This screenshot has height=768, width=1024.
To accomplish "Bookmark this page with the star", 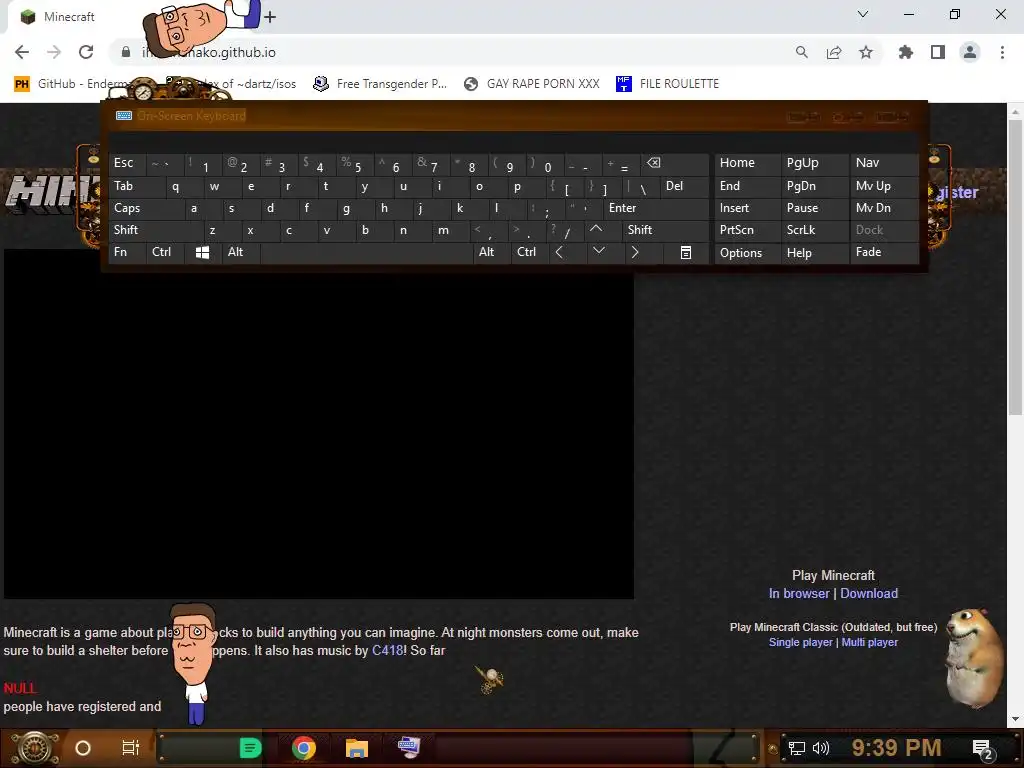I will click(866, 52).
